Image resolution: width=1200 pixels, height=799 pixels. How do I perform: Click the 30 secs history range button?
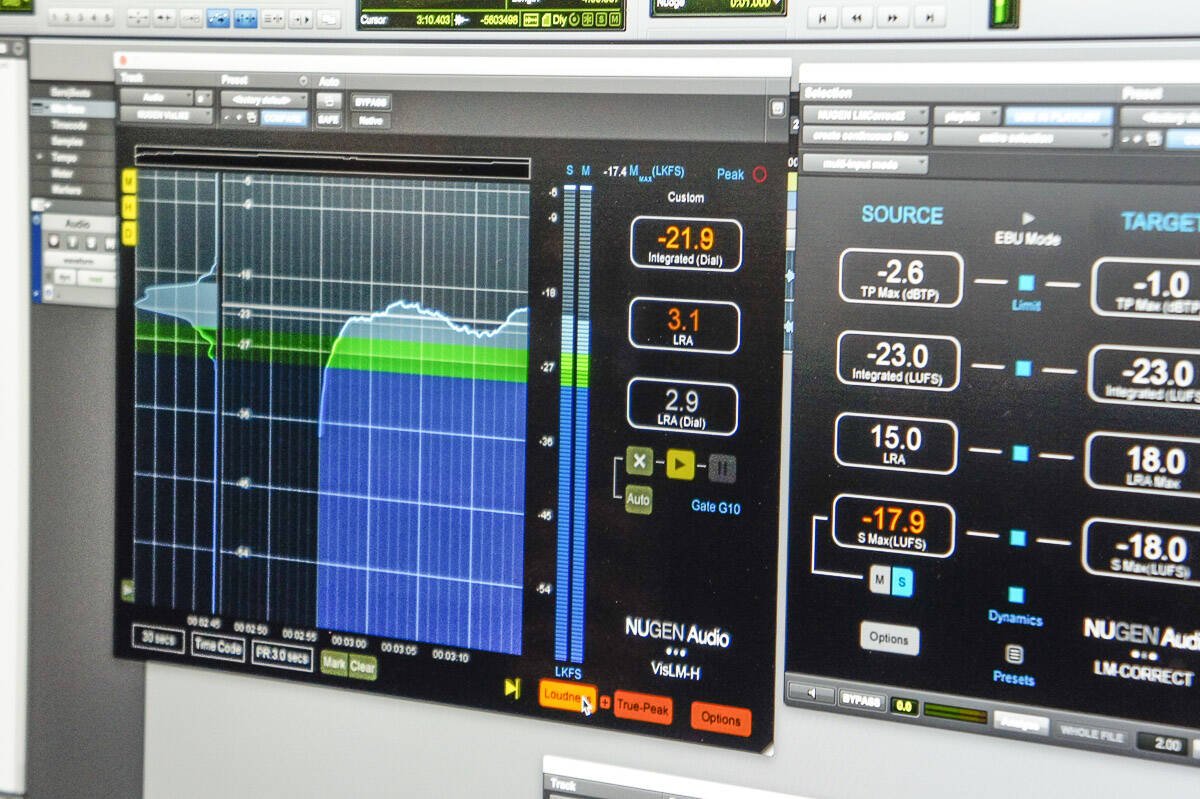pyautogui.click(x=158, y=640)
